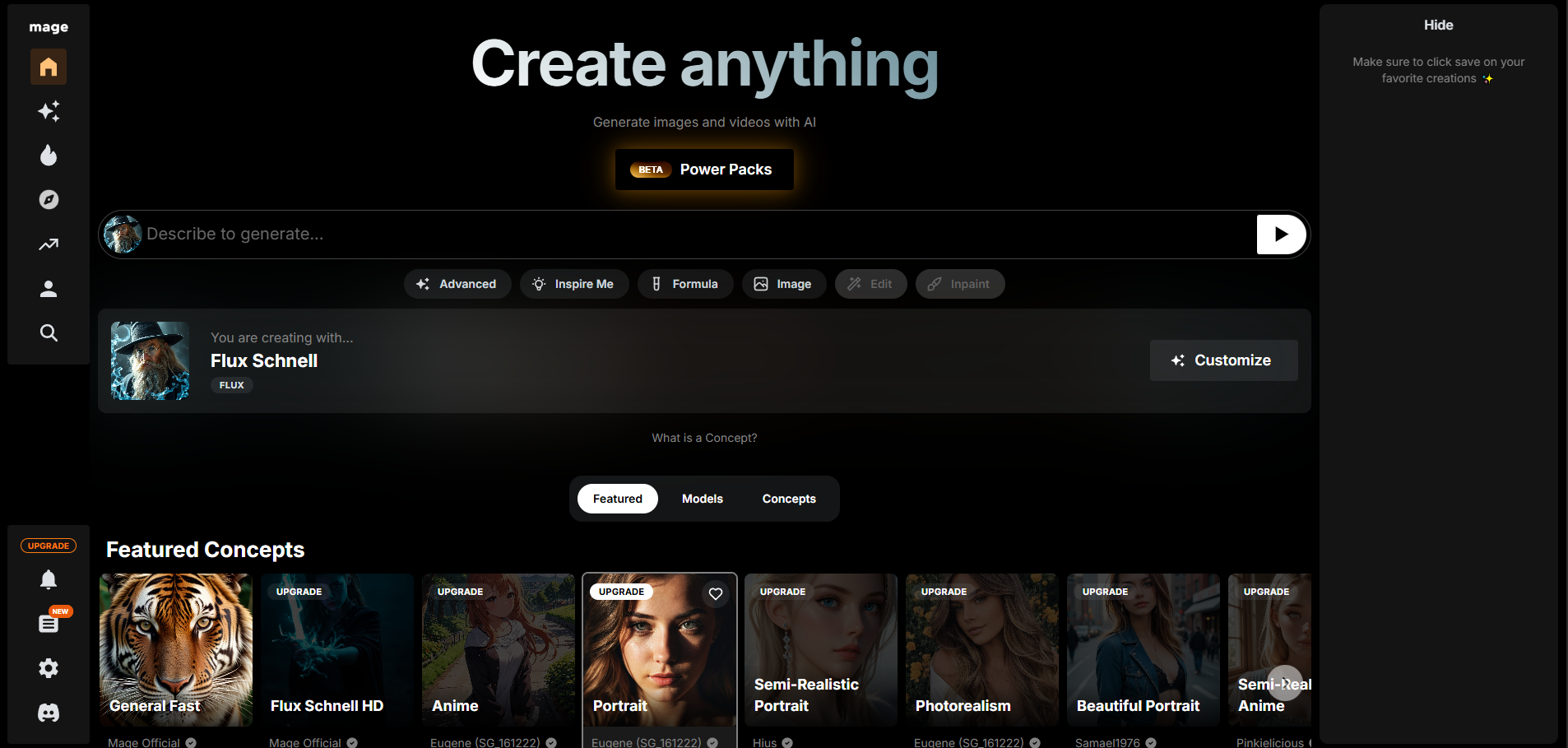The height and width of the screenshot is (748, 1568).
Task: Open the flame Hot icon in sidebar
Action: tap(49, 156)
